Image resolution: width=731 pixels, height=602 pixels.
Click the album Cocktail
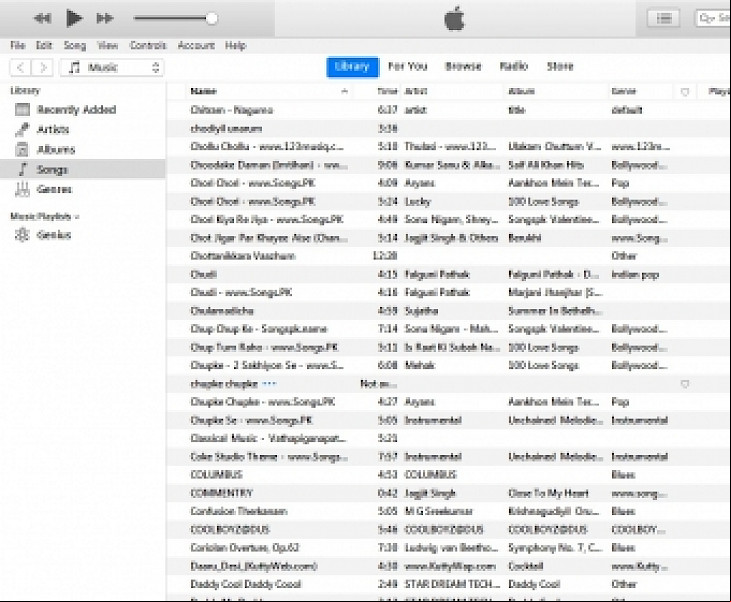coord(525,566)
